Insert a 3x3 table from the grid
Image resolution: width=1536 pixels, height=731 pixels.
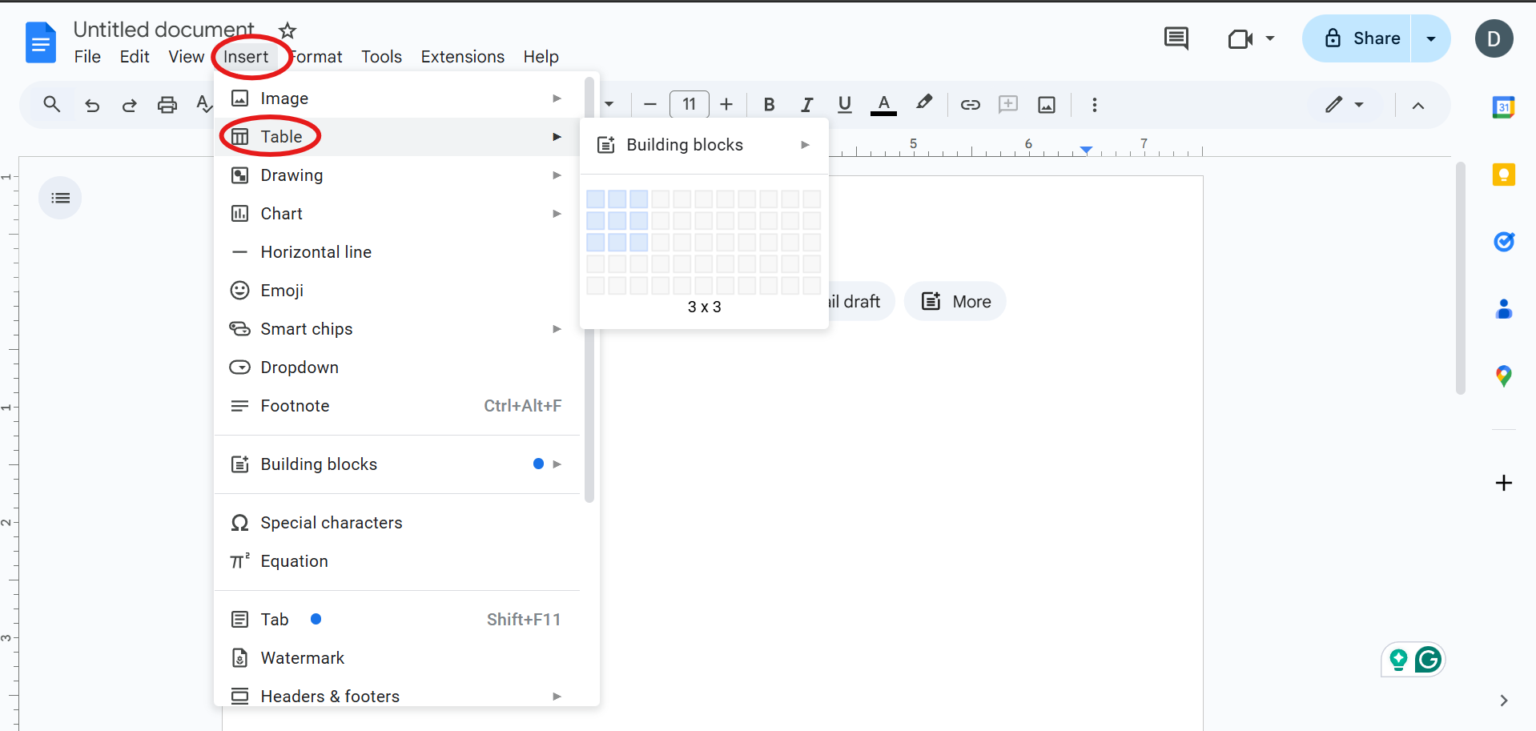coord(640,242)
